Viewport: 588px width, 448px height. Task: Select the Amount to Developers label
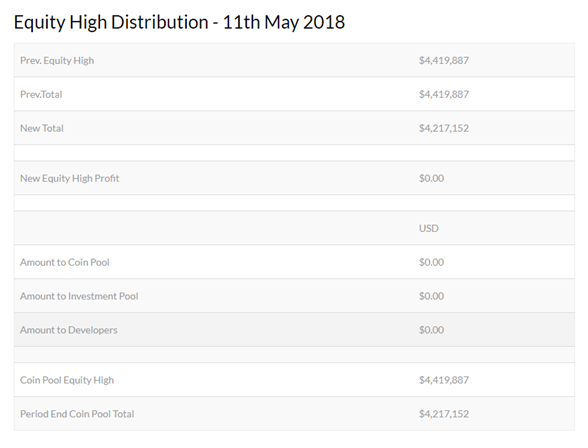(69, 330)
